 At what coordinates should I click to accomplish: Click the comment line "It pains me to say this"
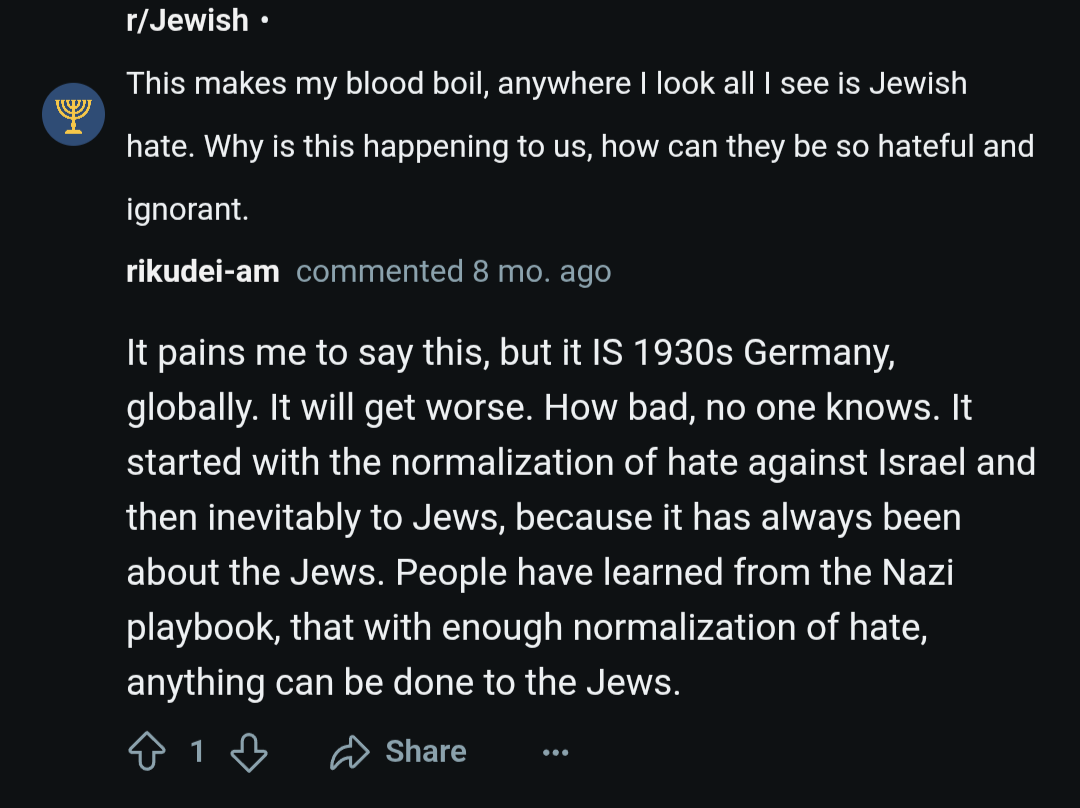pyautogui.click(x=510, y=353)
